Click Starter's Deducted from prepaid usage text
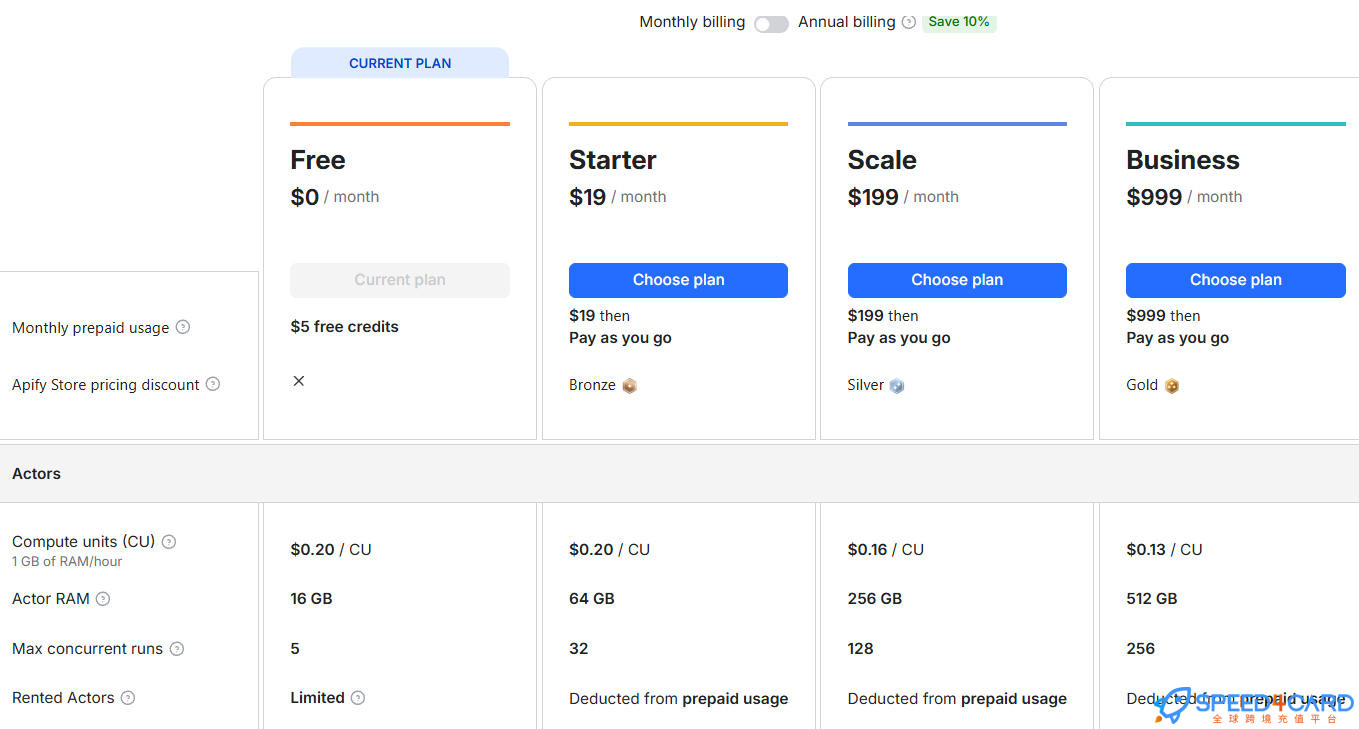This screenshot has height=729, width=1359. point(679,699)
